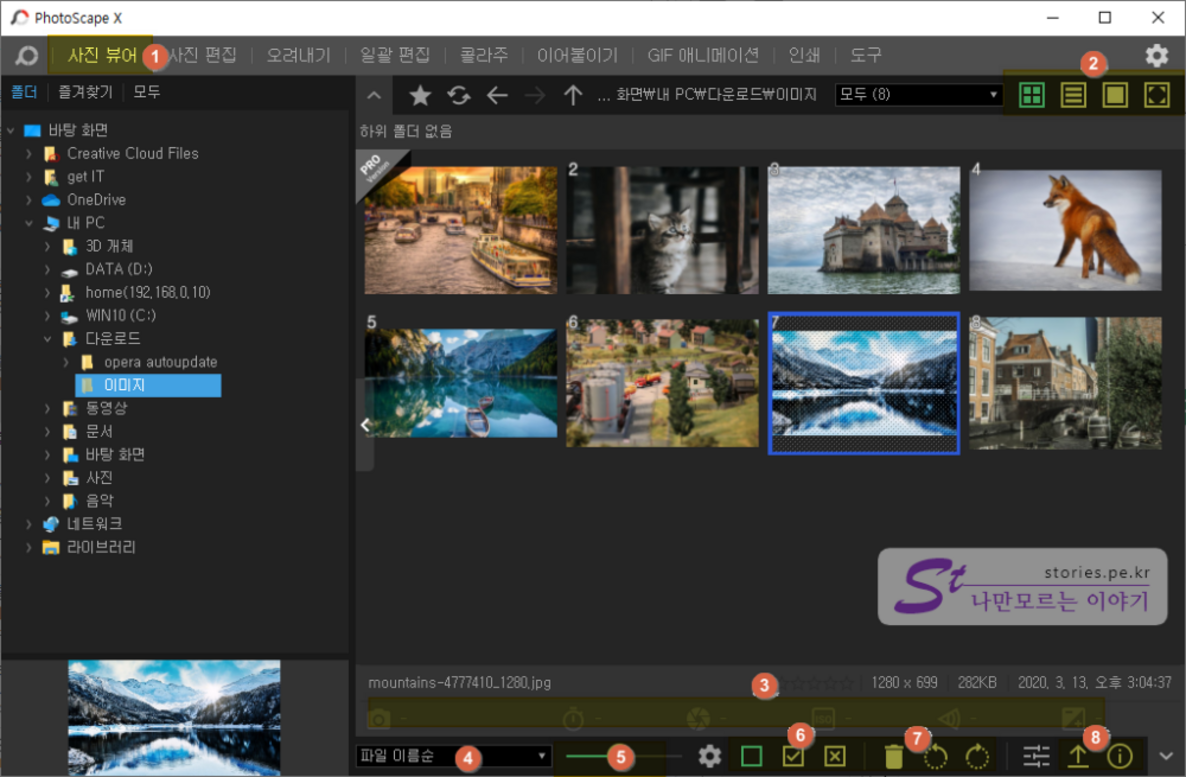Click the 즐겨찾기 link in sidebar

click(84, 92)
